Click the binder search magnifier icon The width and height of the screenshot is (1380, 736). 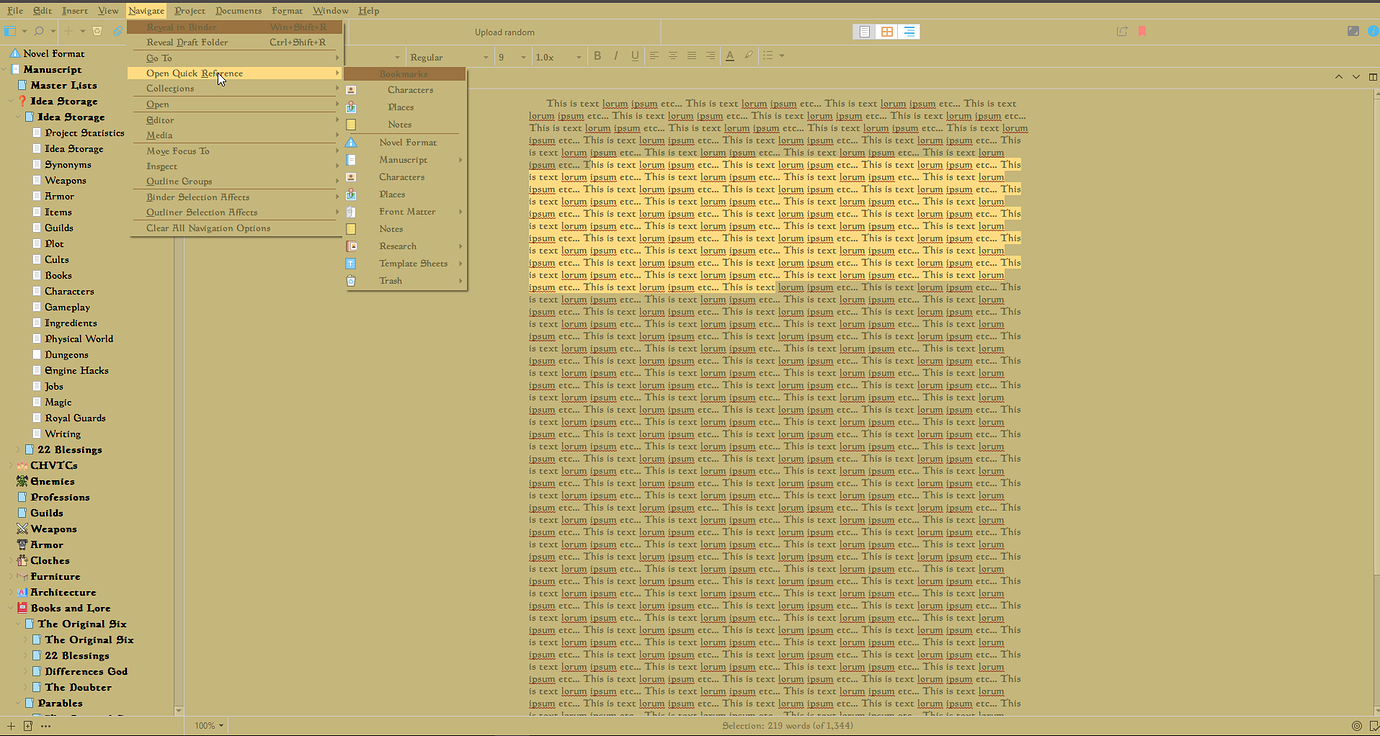coord(39,31)
